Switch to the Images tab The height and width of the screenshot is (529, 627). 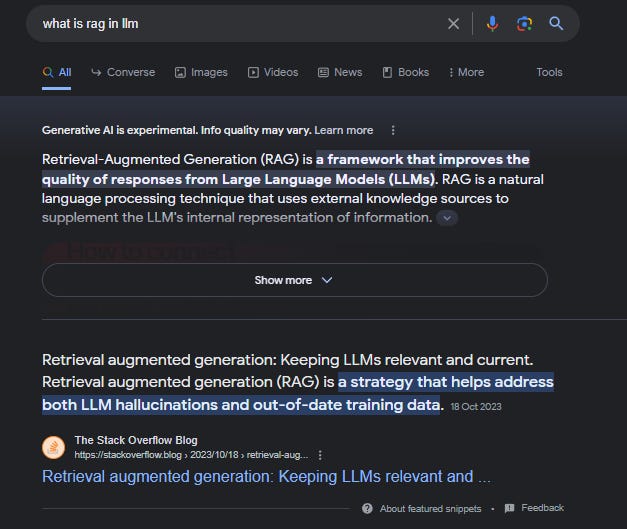click(x=201, y=72)
